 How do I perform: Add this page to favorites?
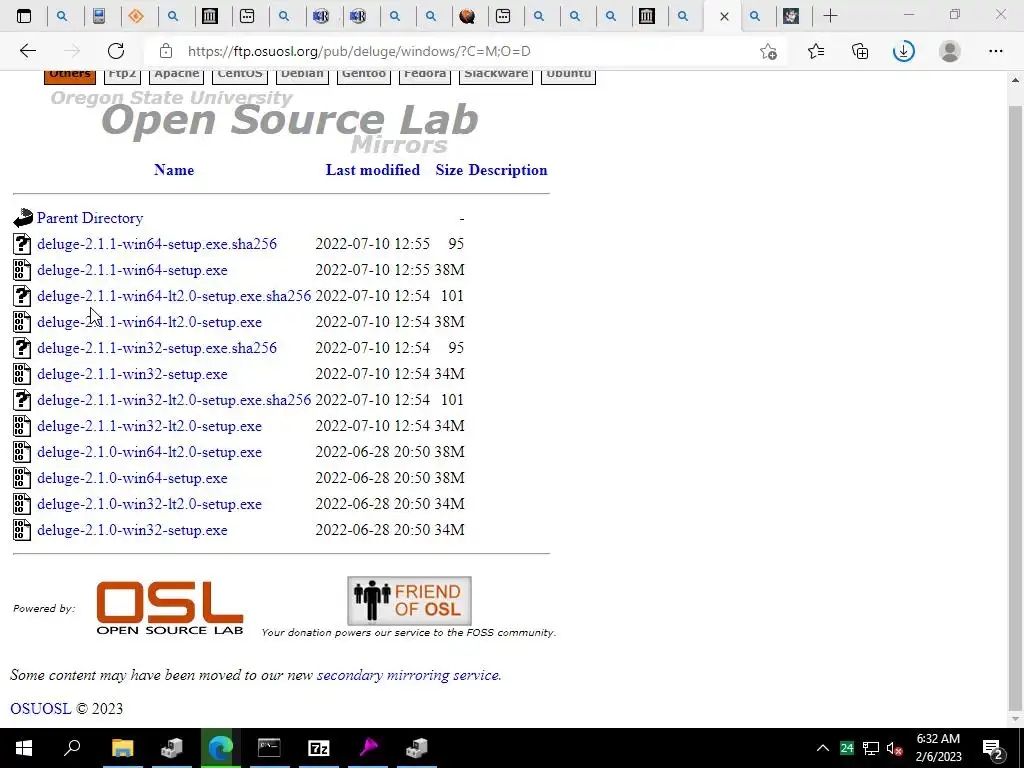(769, 51)
